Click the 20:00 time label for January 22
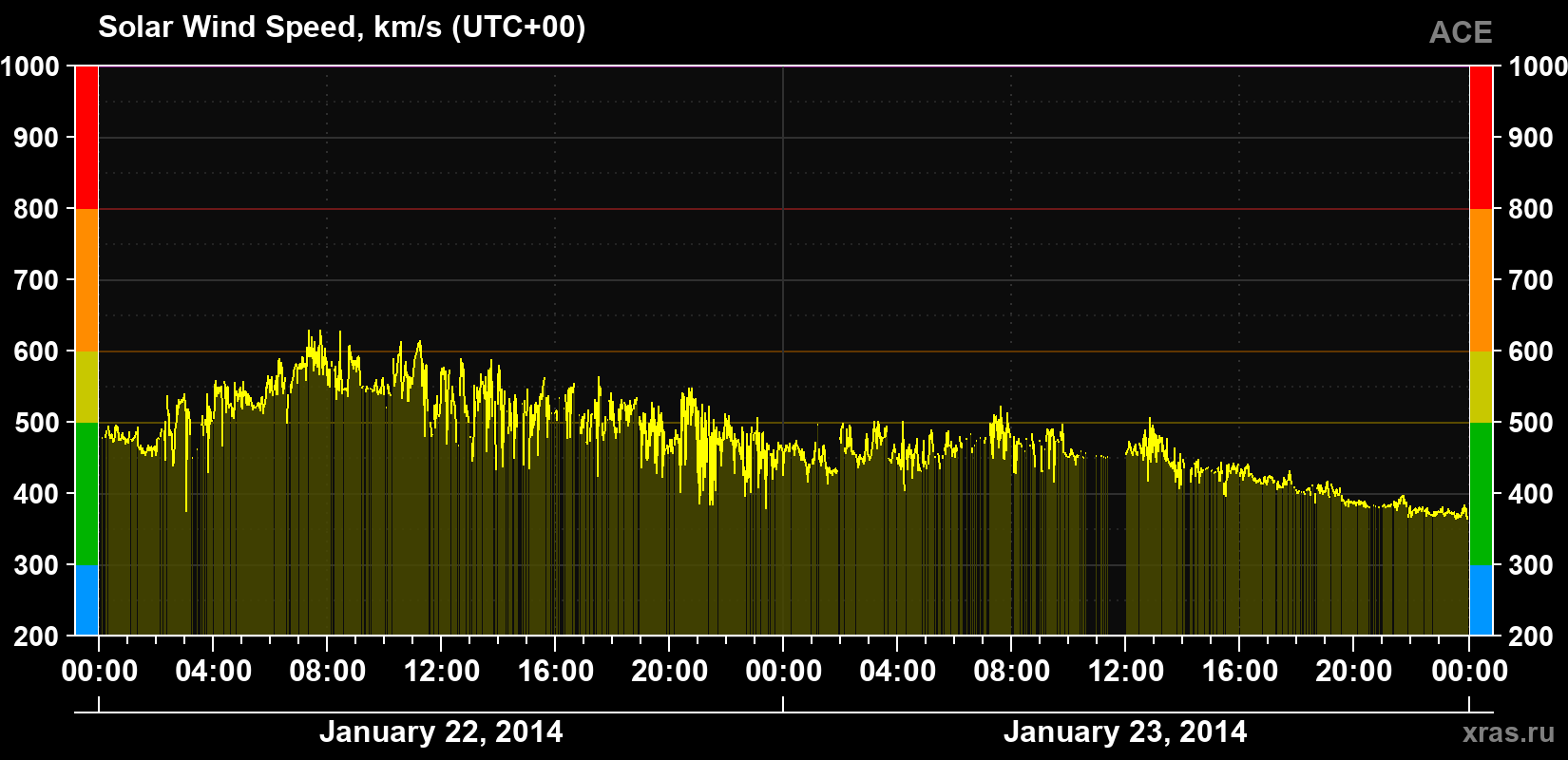The height and width of the screenshot is (760, 1568). pos(670,672)
